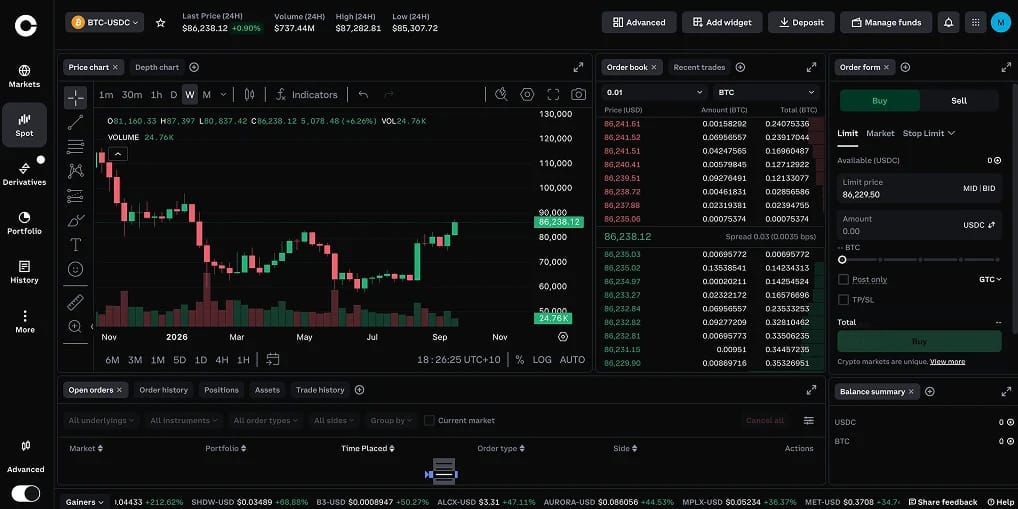Select the Market order tab

880,133
